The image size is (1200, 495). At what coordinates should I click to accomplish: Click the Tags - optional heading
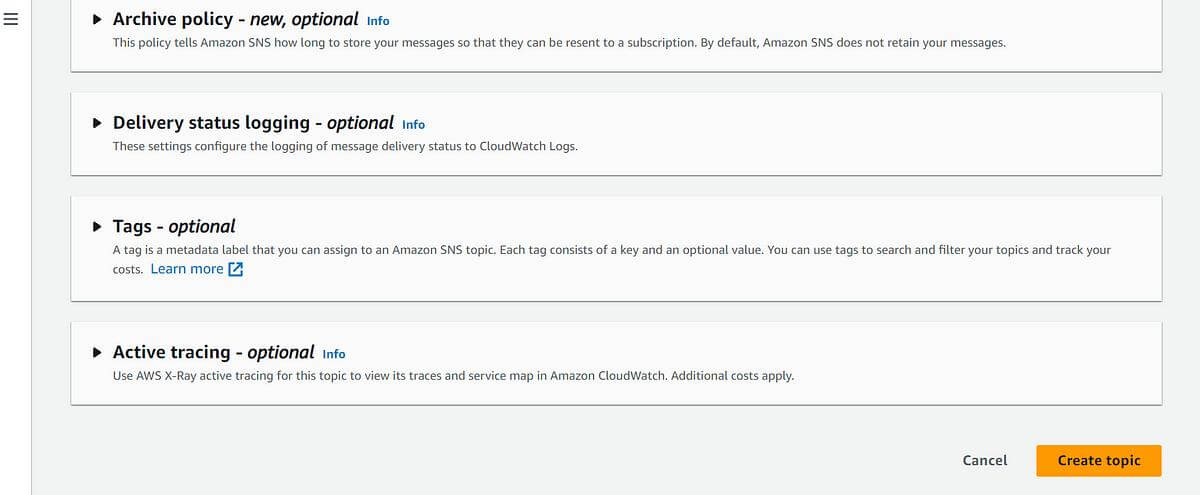coord(174,226)
